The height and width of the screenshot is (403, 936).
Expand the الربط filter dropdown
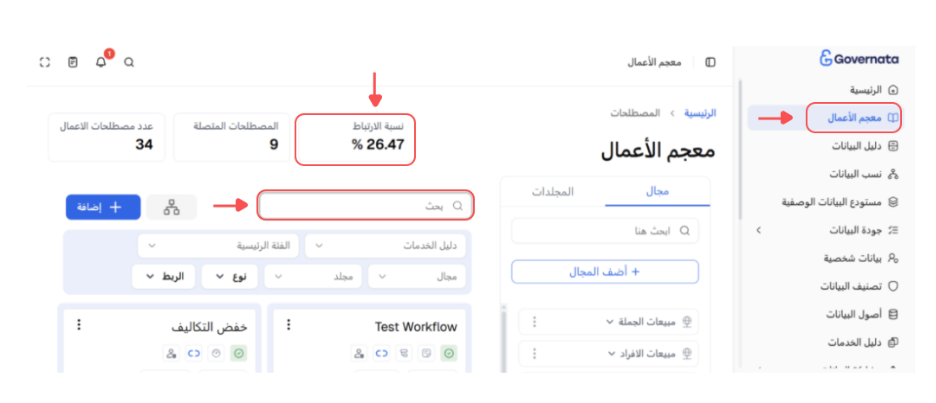pos(164,276)
